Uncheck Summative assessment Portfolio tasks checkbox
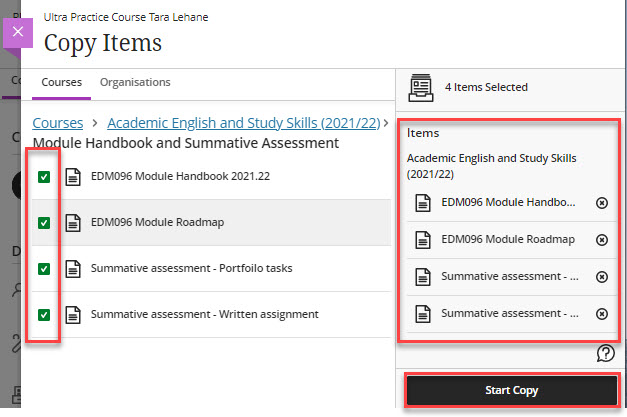This screenshot has height=417, width=627. [x=44, y=269]
